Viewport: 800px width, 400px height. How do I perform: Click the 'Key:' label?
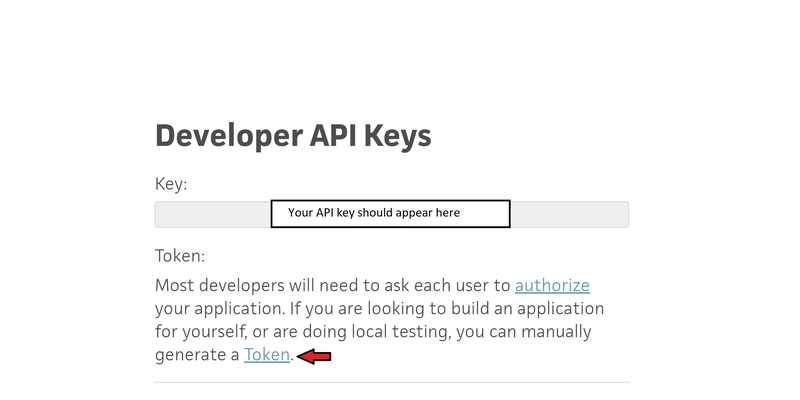171,184
